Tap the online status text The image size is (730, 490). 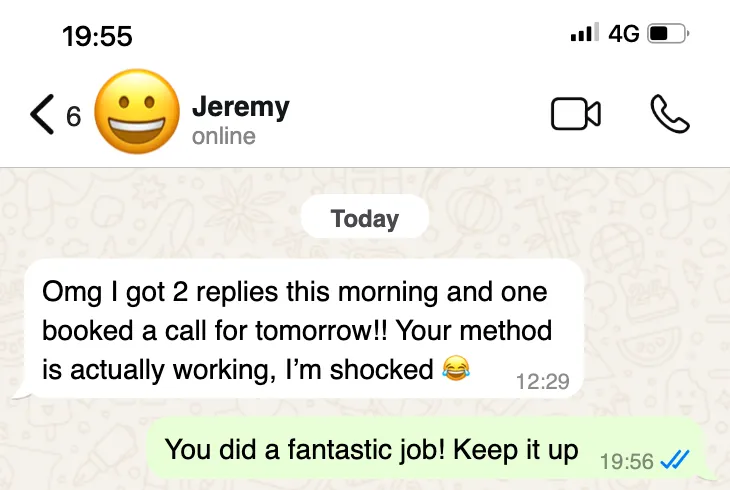[x=224, y=136]
